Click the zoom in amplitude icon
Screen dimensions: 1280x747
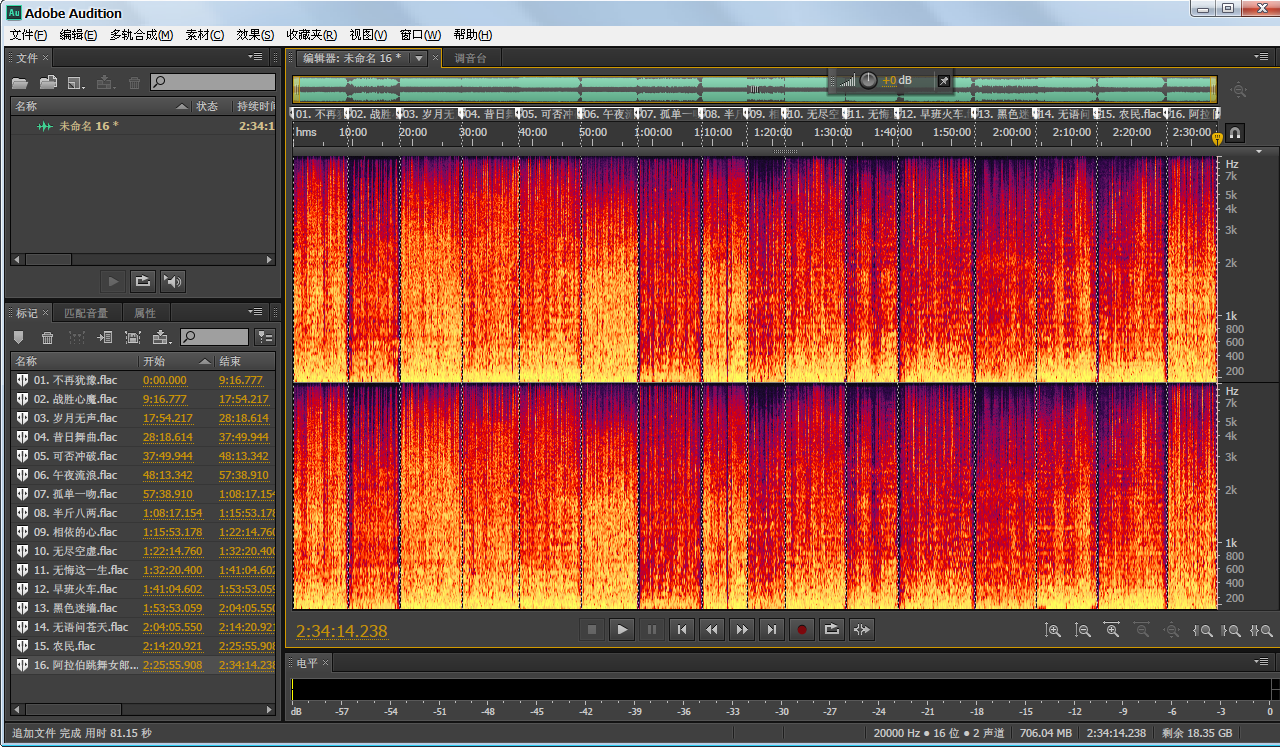1052,630
